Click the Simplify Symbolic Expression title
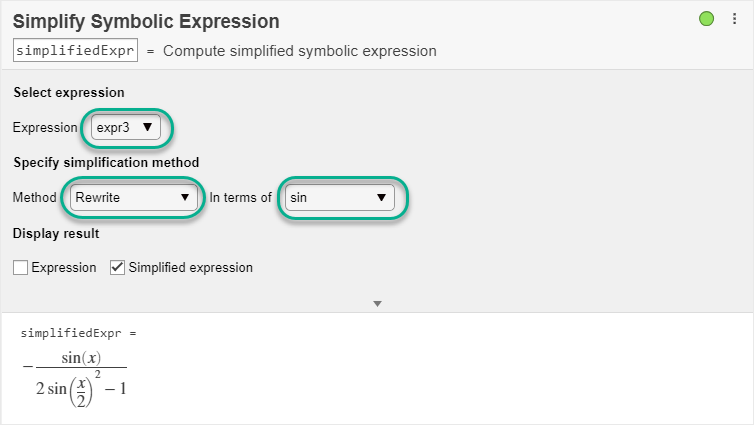Viewport: 754px width, 425px height. 146,21
